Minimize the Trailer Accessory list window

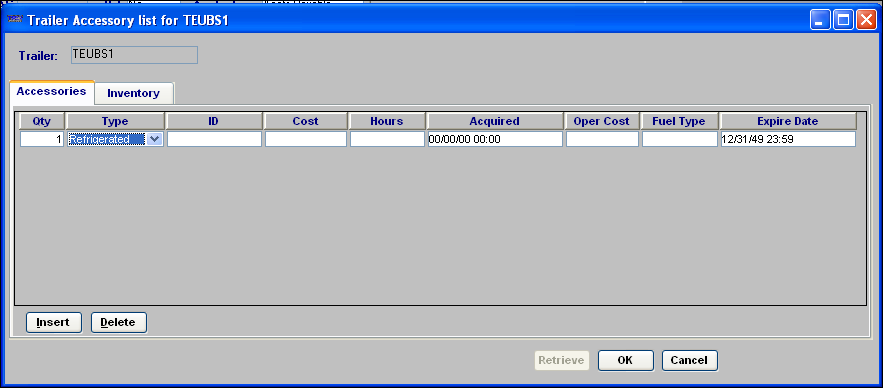pyautogui.click(x=820, y=21)
